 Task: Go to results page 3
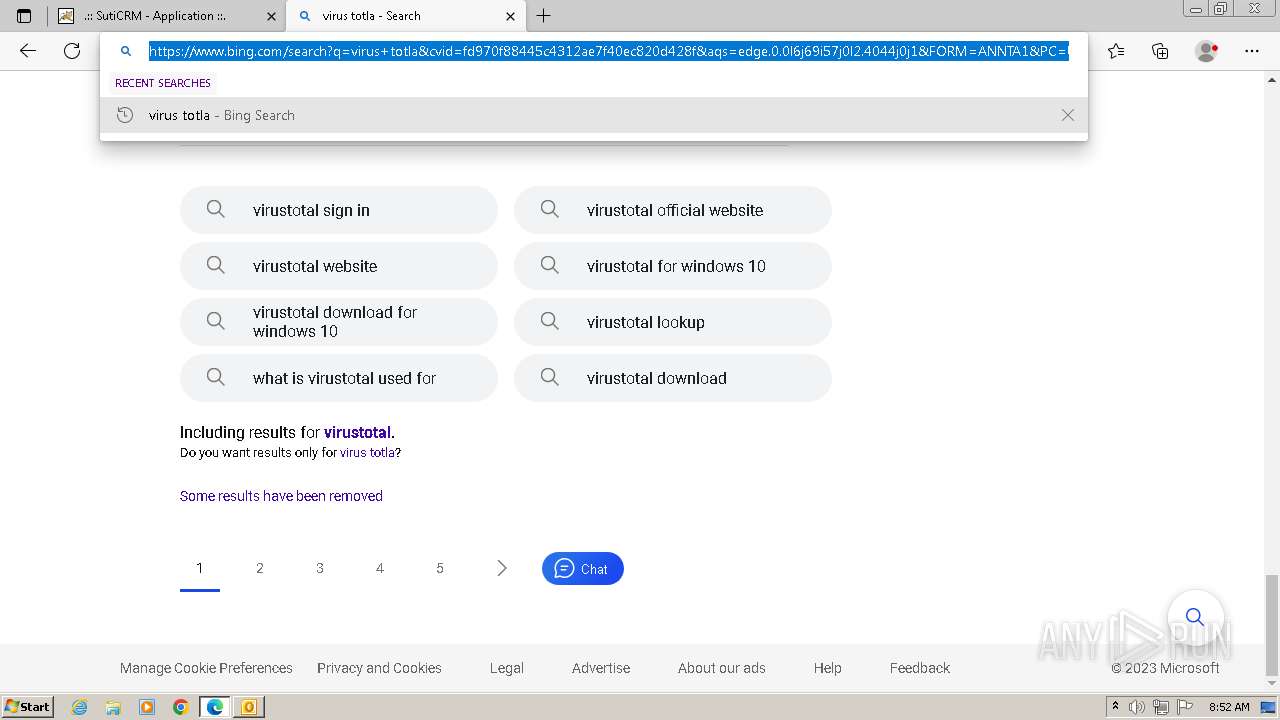(320, 568)
